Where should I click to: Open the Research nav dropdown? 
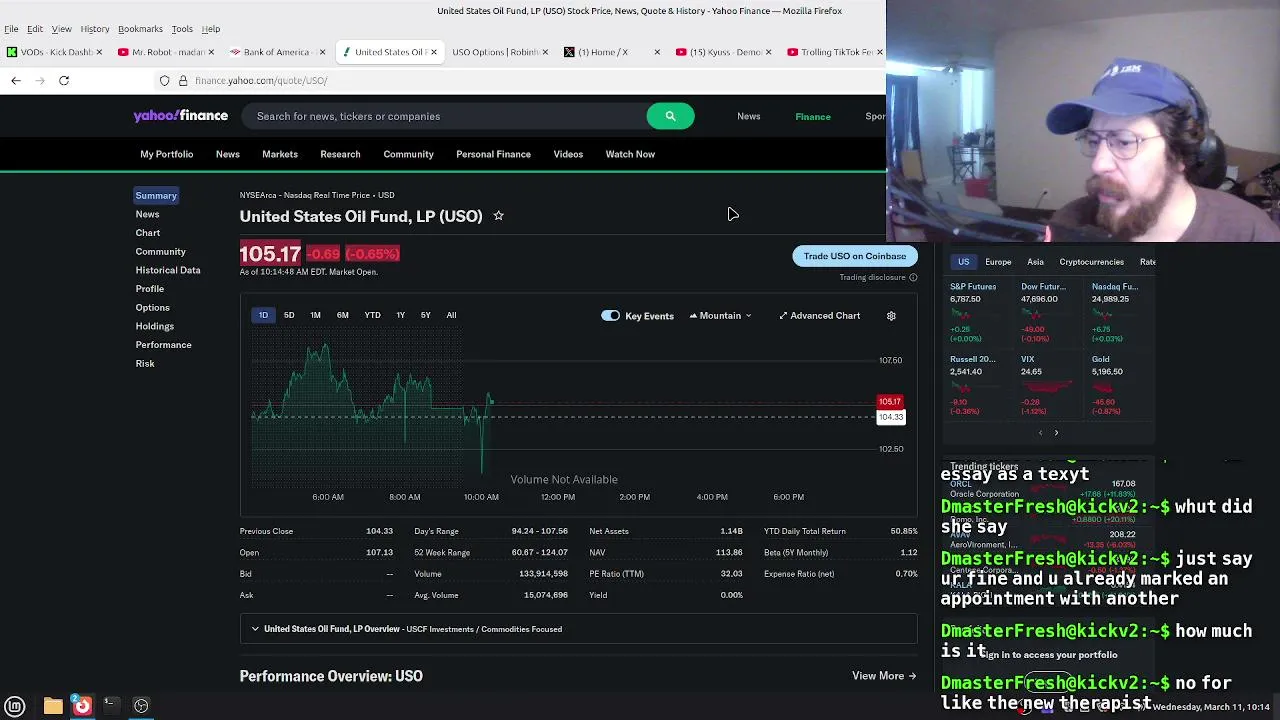coord(340,154)
